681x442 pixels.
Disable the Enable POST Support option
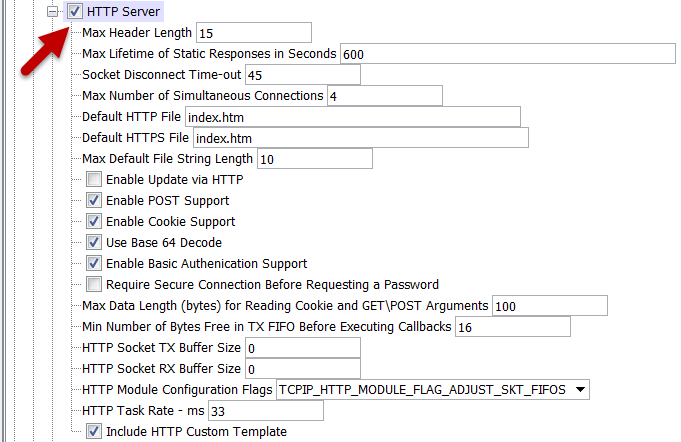94,201
